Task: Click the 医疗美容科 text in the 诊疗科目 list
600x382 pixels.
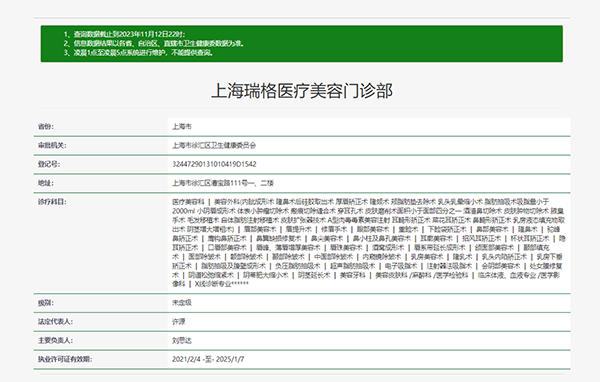Action: 188,201
